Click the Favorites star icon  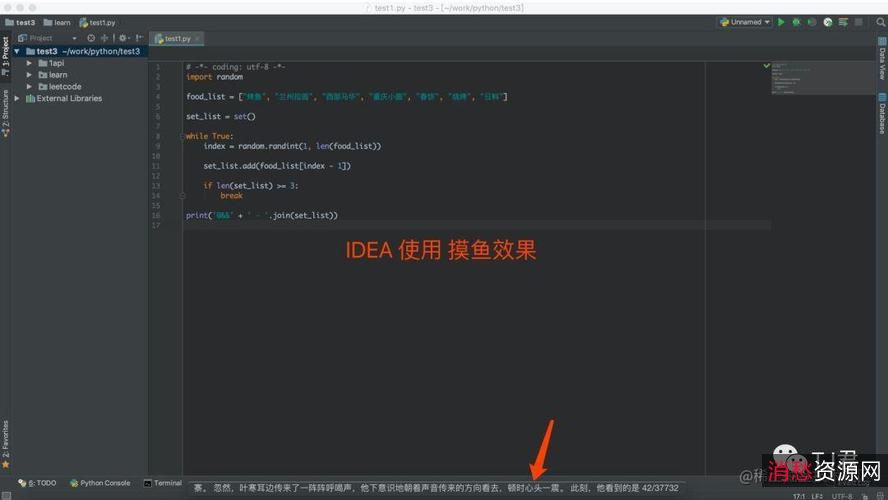[6, 464]
